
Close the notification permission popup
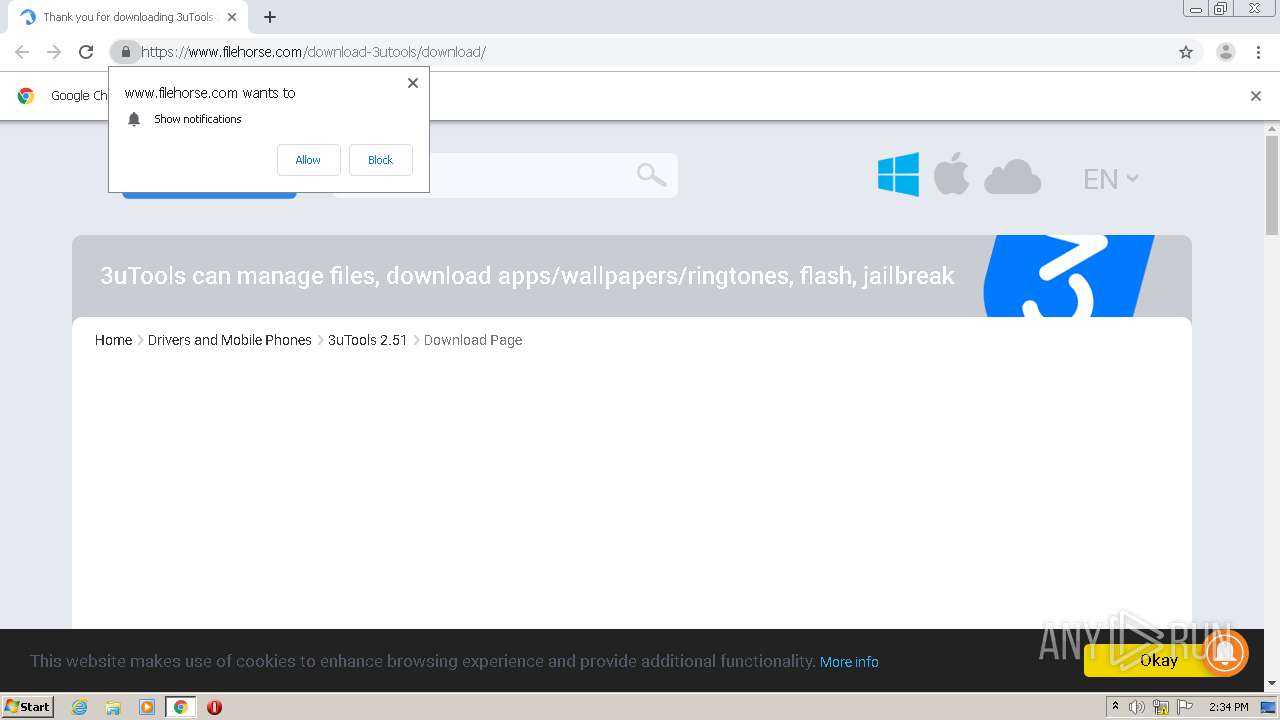412,83
